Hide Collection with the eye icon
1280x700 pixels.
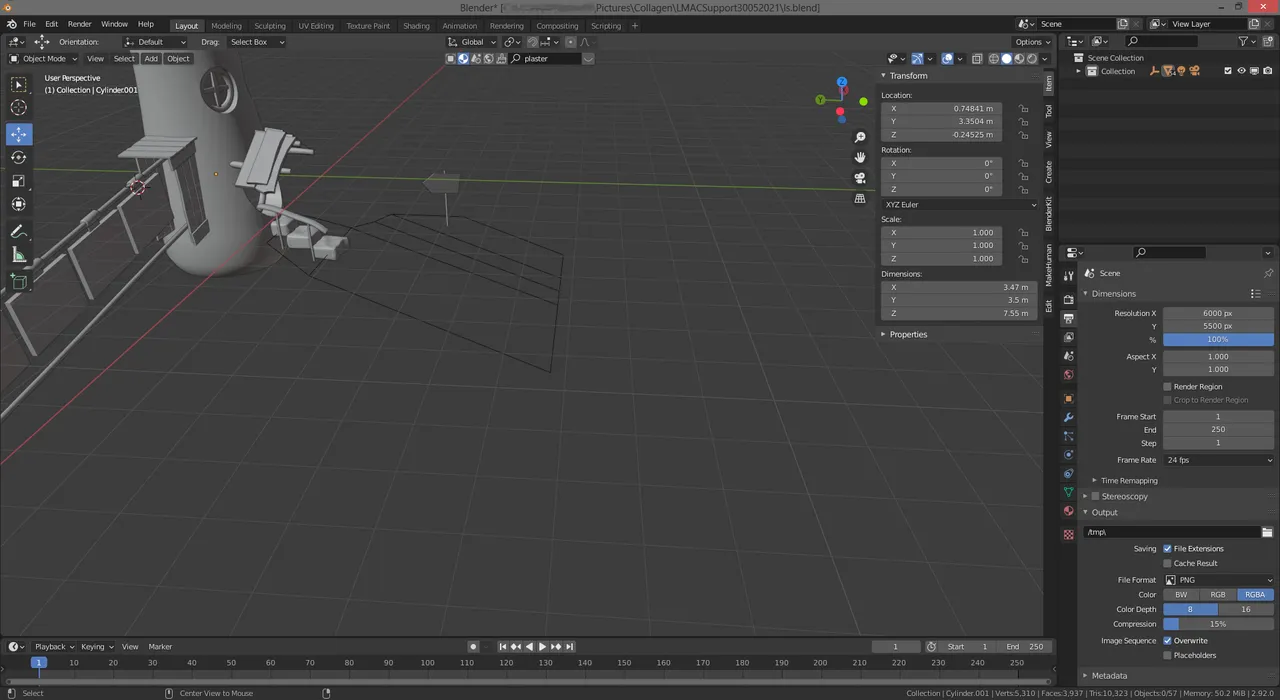tap(1241, 71)
